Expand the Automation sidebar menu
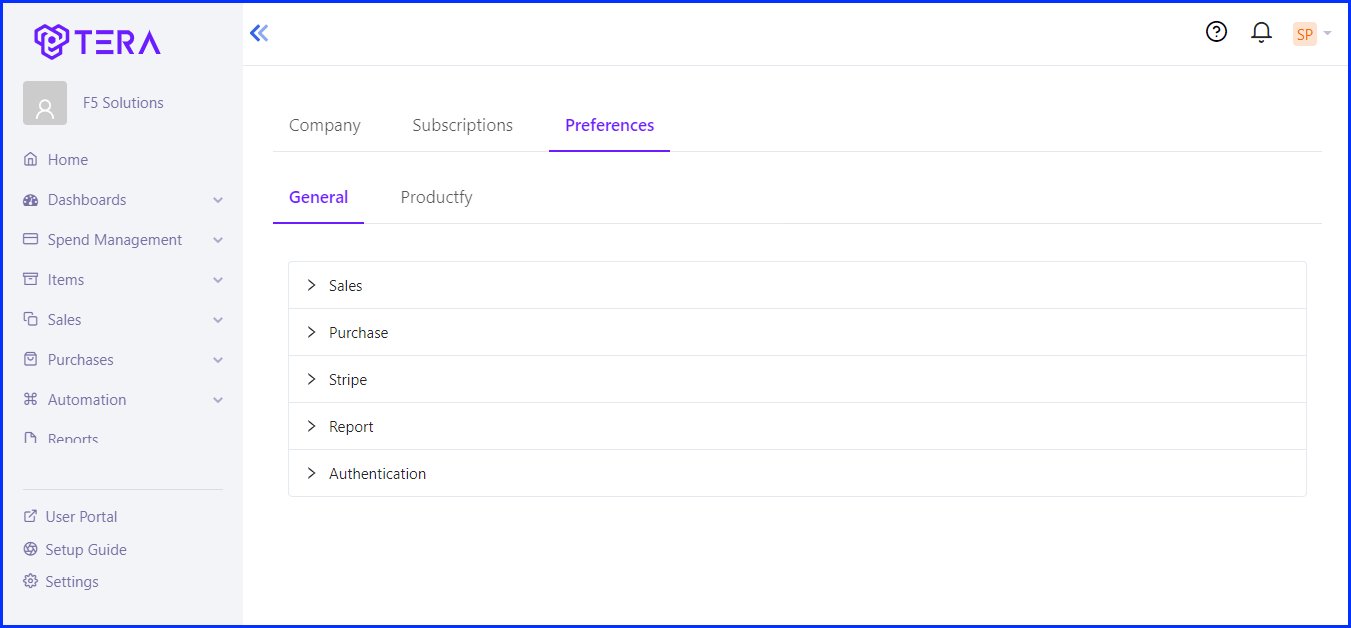Image resolution: width=1351 pixels, height=628 pixels. 123,400
